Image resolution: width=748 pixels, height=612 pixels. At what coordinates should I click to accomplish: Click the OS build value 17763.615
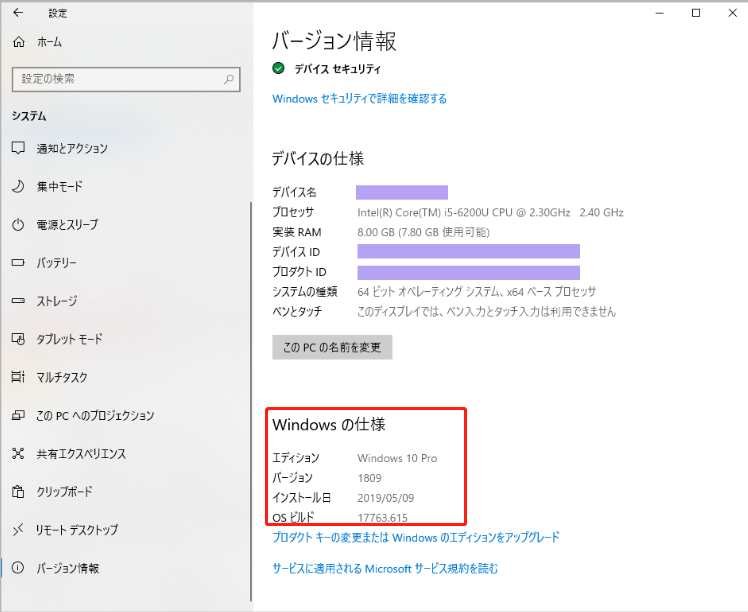click(x=383, y=518)
